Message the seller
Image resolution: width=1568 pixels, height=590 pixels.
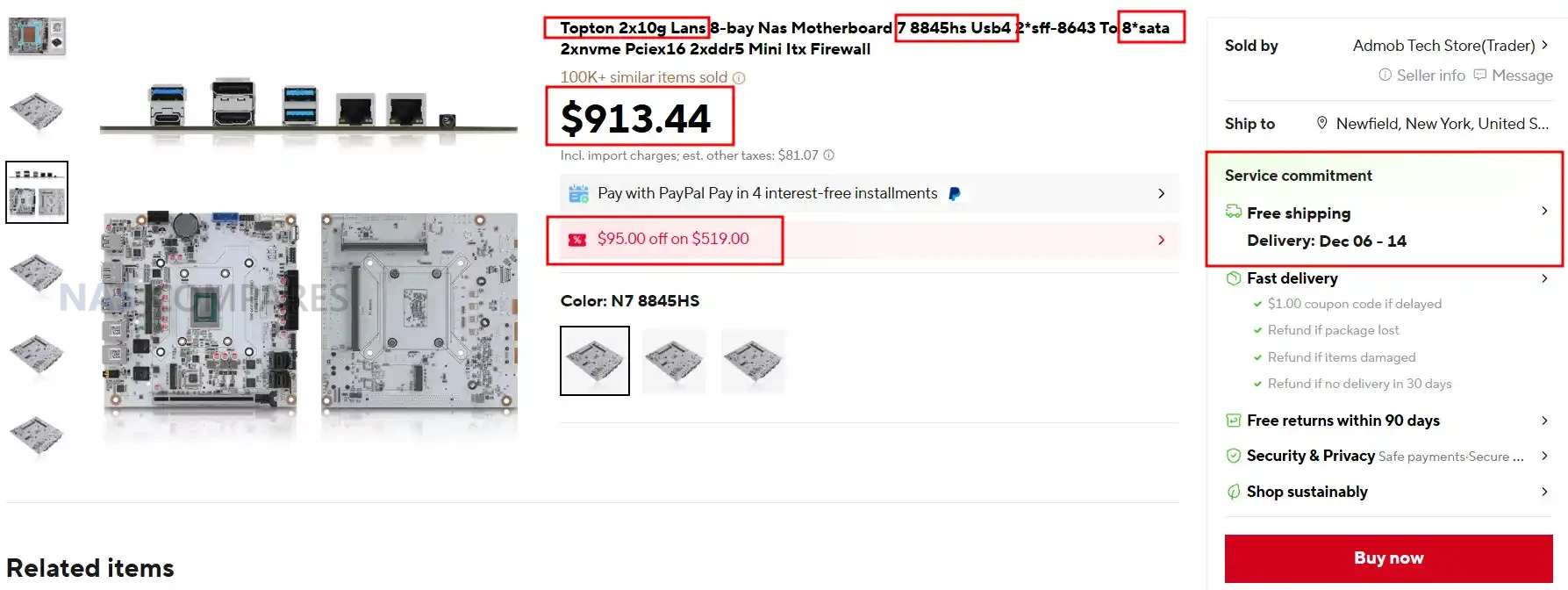click(1514, 76)
